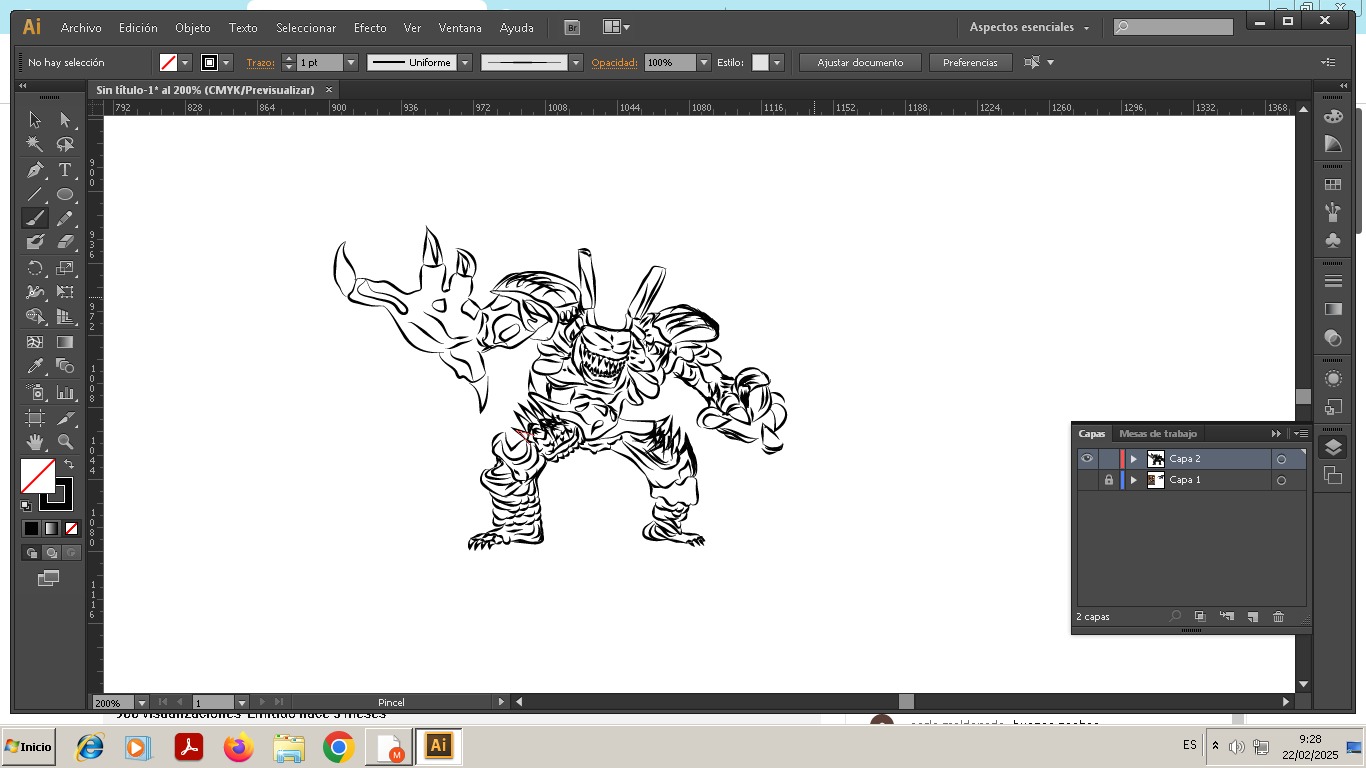Image resolution: width=1366 pixels, height=768 pixels.
Task: Click the Fill swatch in toolbox
Action: pos(38,476)
